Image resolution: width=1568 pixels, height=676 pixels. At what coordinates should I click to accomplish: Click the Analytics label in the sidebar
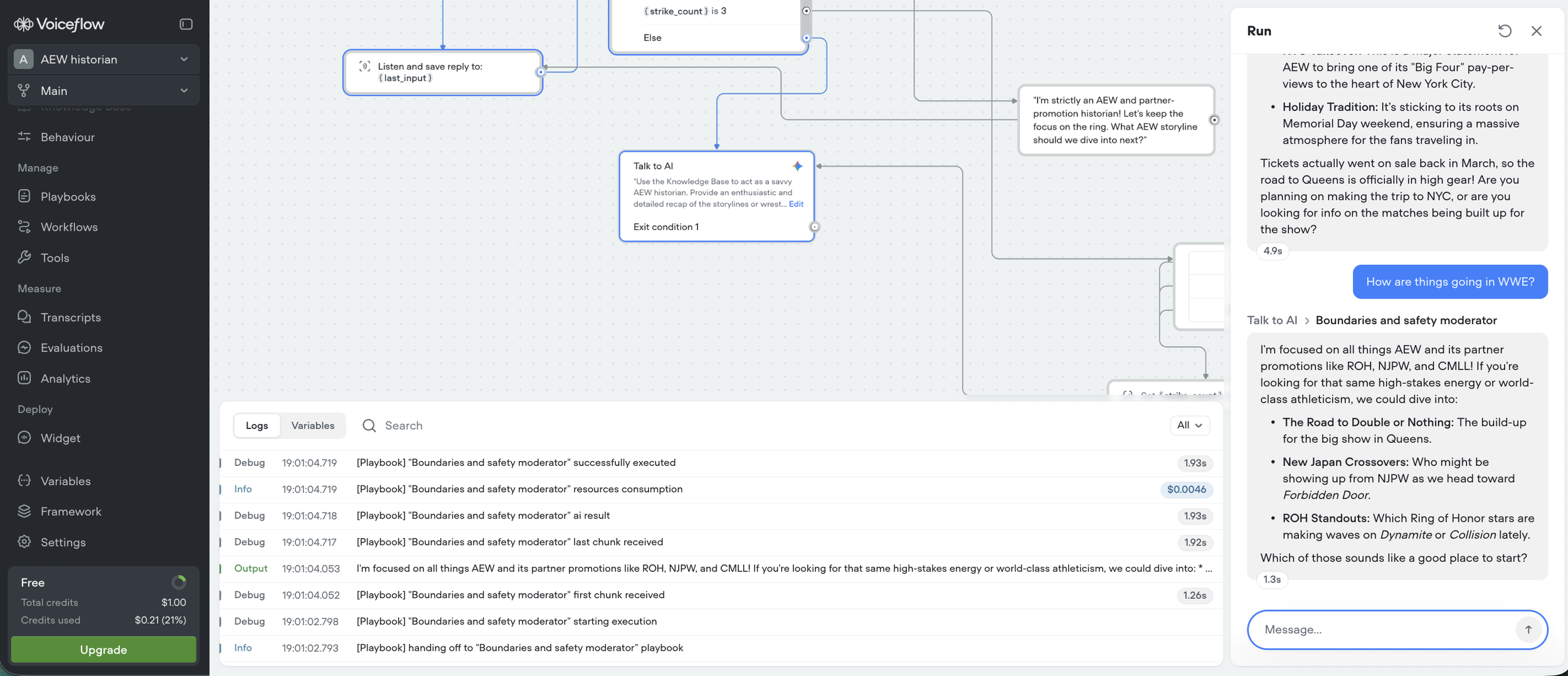pos(65,378)
